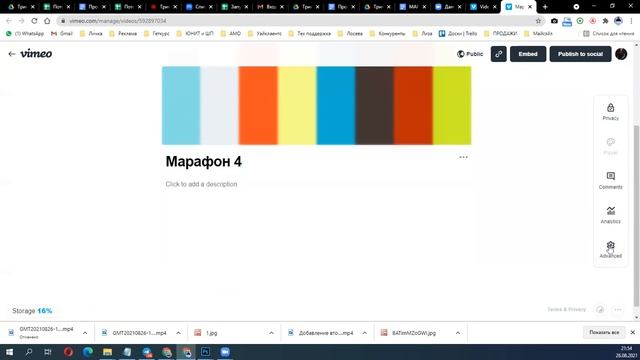
Task: Open Windows taskbar search
Action: click(x=29, y=352)
